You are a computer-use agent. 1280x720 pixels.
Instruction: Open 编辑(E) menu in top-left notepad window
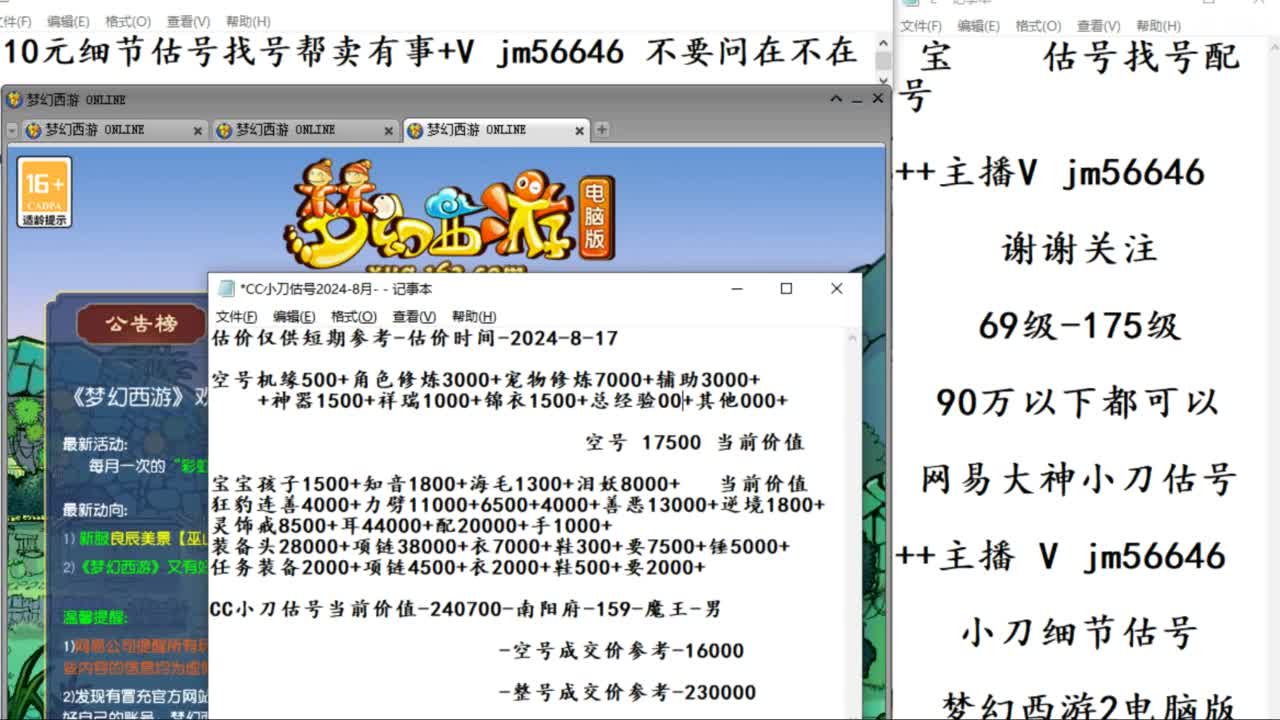pyautogui.click(x=68, y=21)
